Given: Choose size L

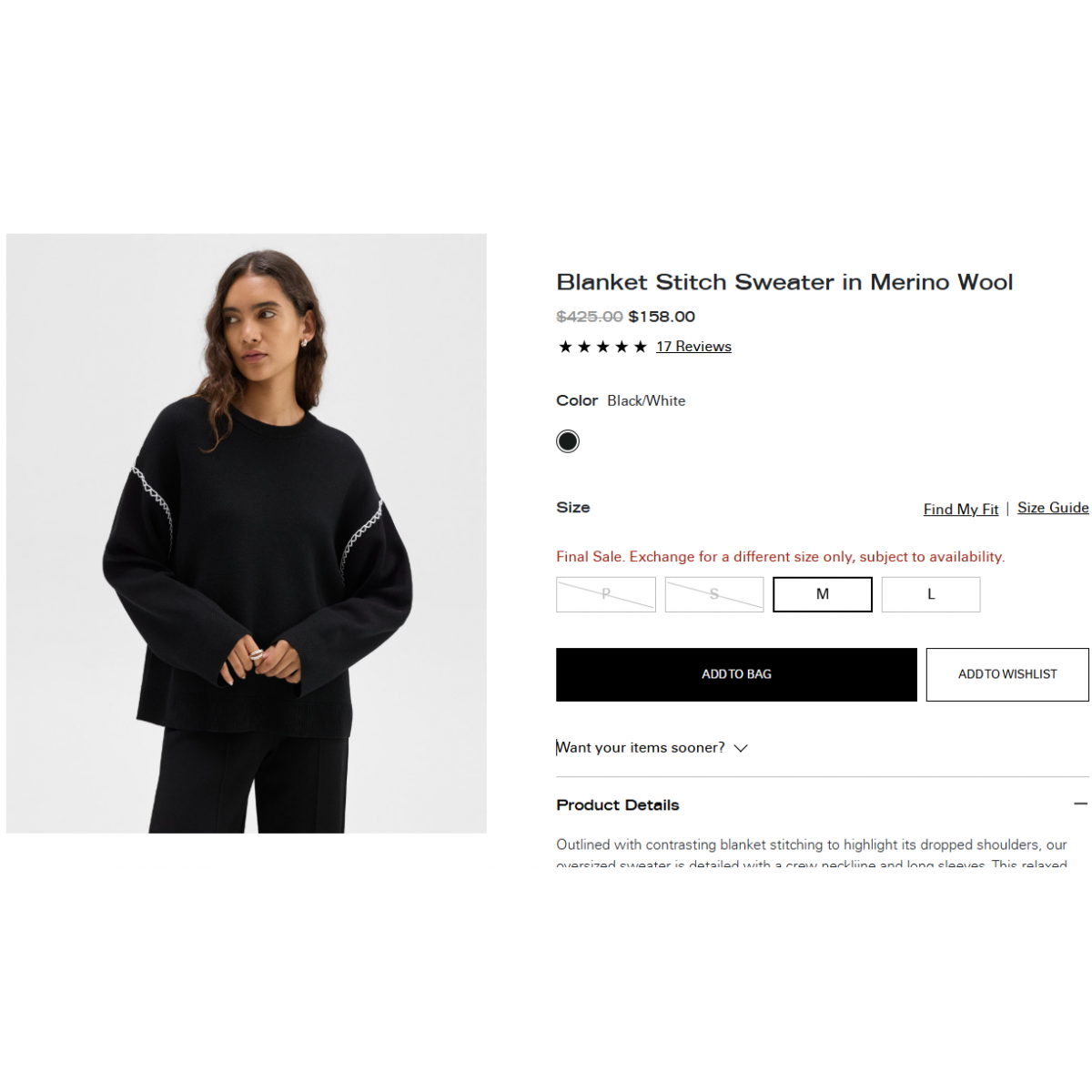Looking at the screenshot, I should [x=931, y=594].
